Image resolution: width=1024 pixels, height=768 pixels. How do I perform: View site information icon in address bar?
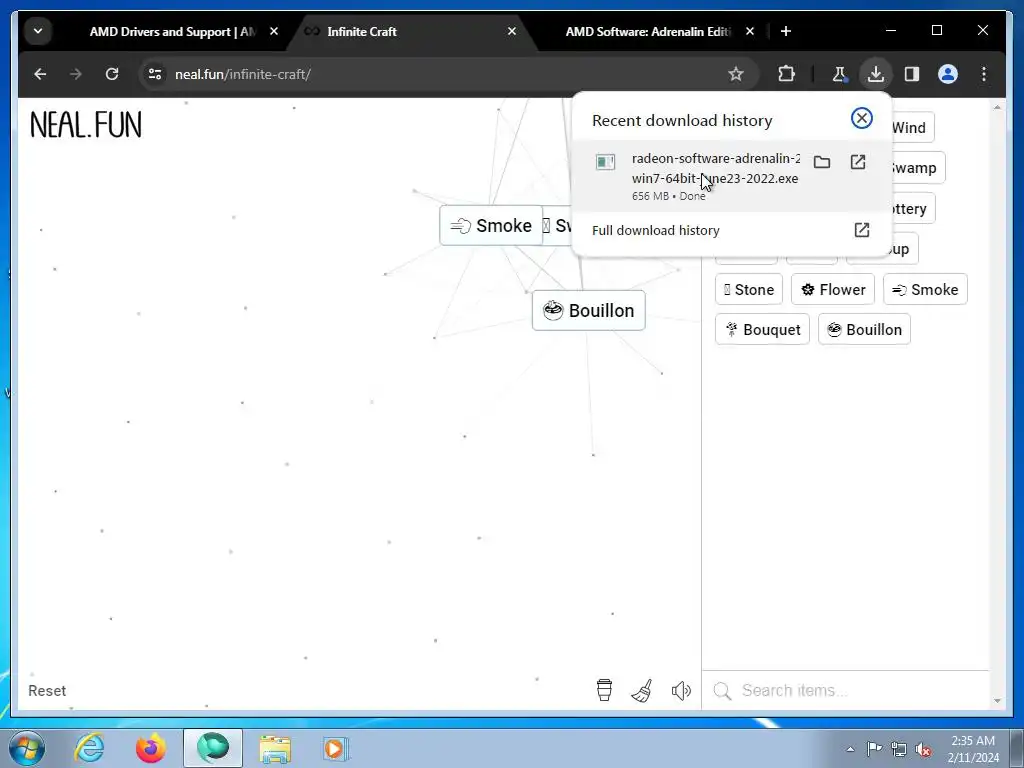pyautogui.click(x=155, y=74)
